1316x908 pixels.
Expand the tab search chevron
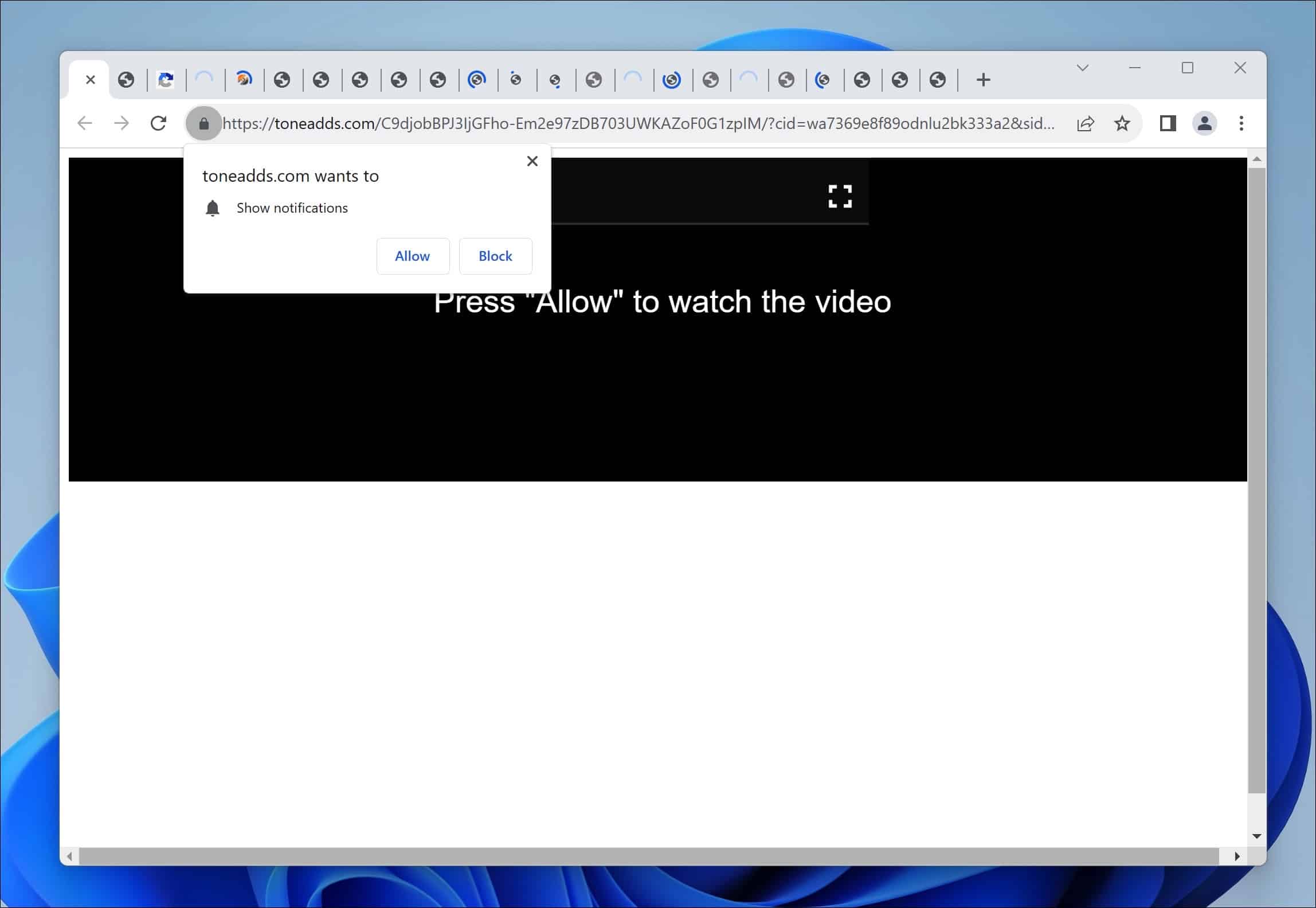[1082, 68]
